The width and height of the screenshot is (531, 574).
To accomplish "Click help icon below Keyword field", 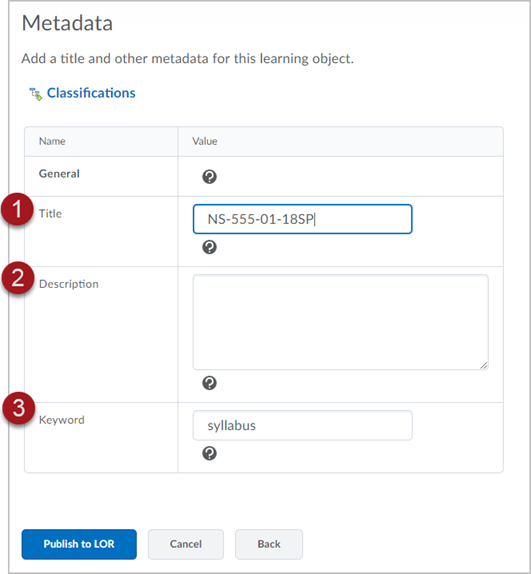I will (x=209, y=453).
